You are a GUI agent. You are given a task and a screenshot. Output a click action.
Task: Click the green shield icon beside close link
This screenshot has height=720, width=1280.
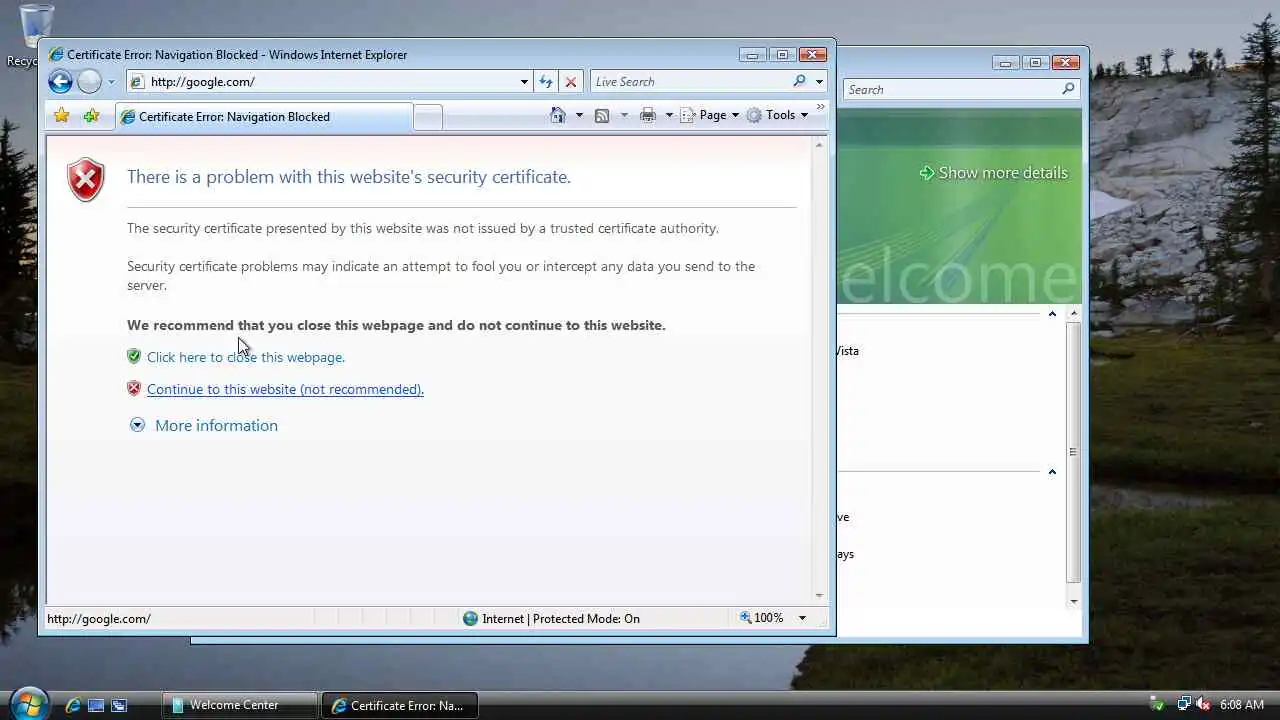(134, 356)
